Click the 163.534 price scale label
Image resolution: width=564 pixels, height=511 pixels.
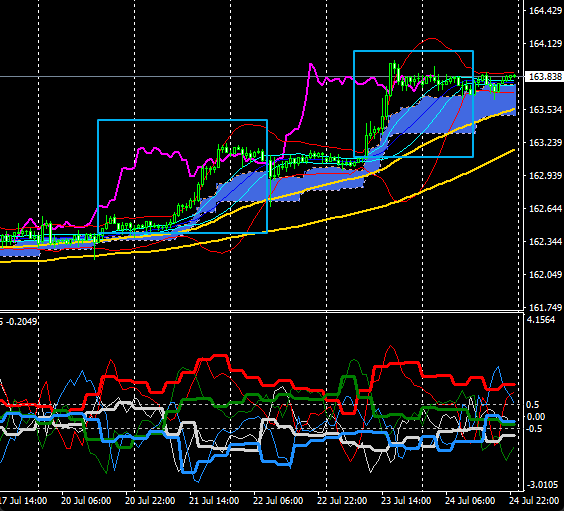[545, 110]
